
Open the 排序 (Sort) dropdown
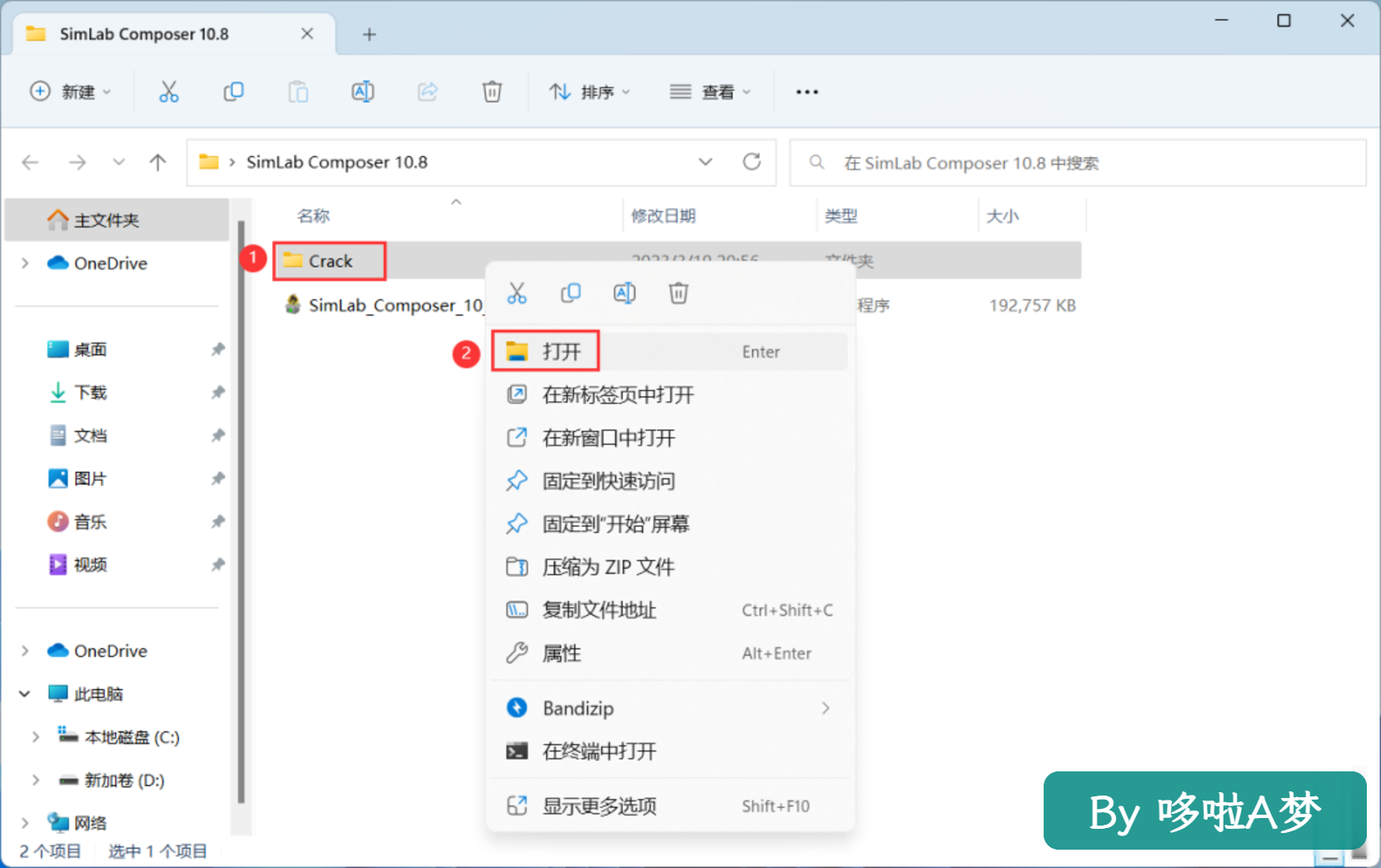[590, 92]
